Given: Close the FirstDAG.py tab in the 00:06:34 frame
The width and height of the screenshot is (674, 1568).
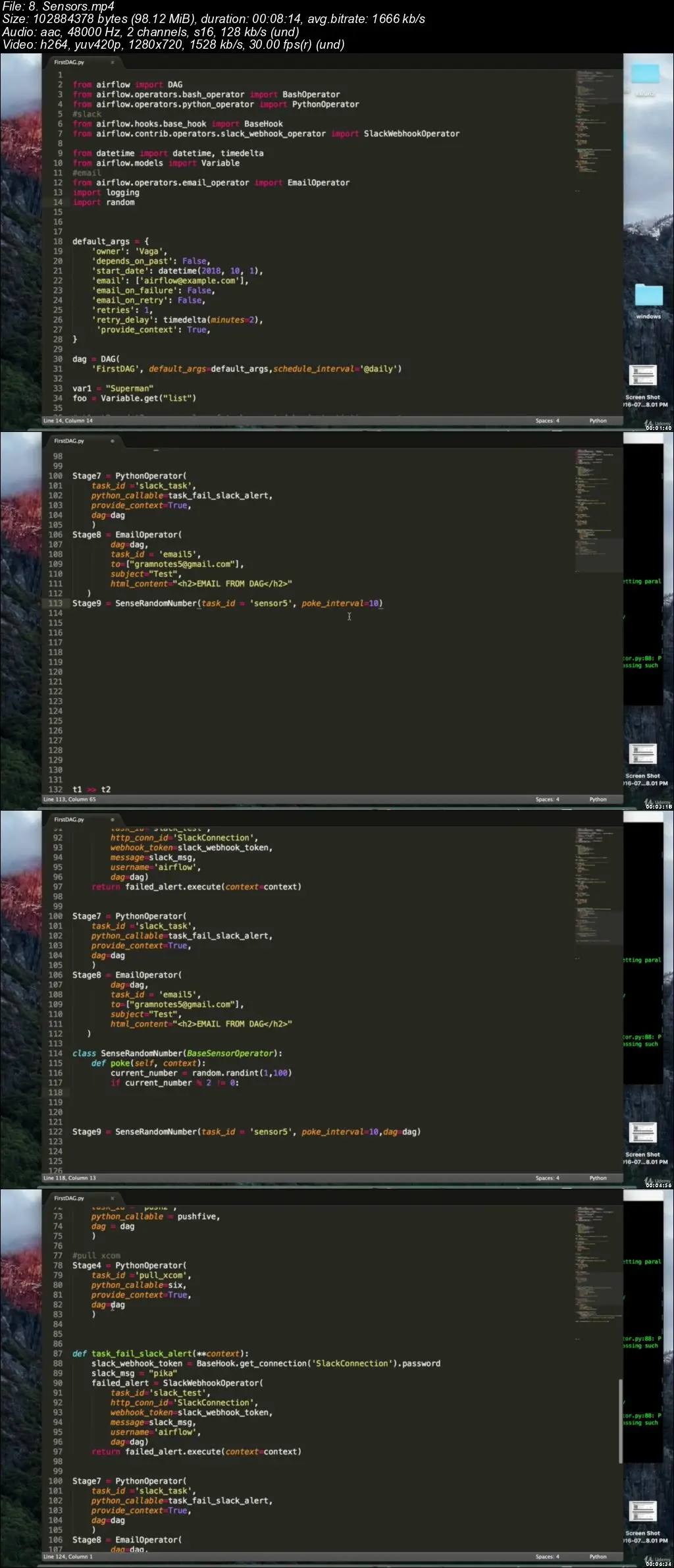Looking at the screenshot, I should 113,1199.
